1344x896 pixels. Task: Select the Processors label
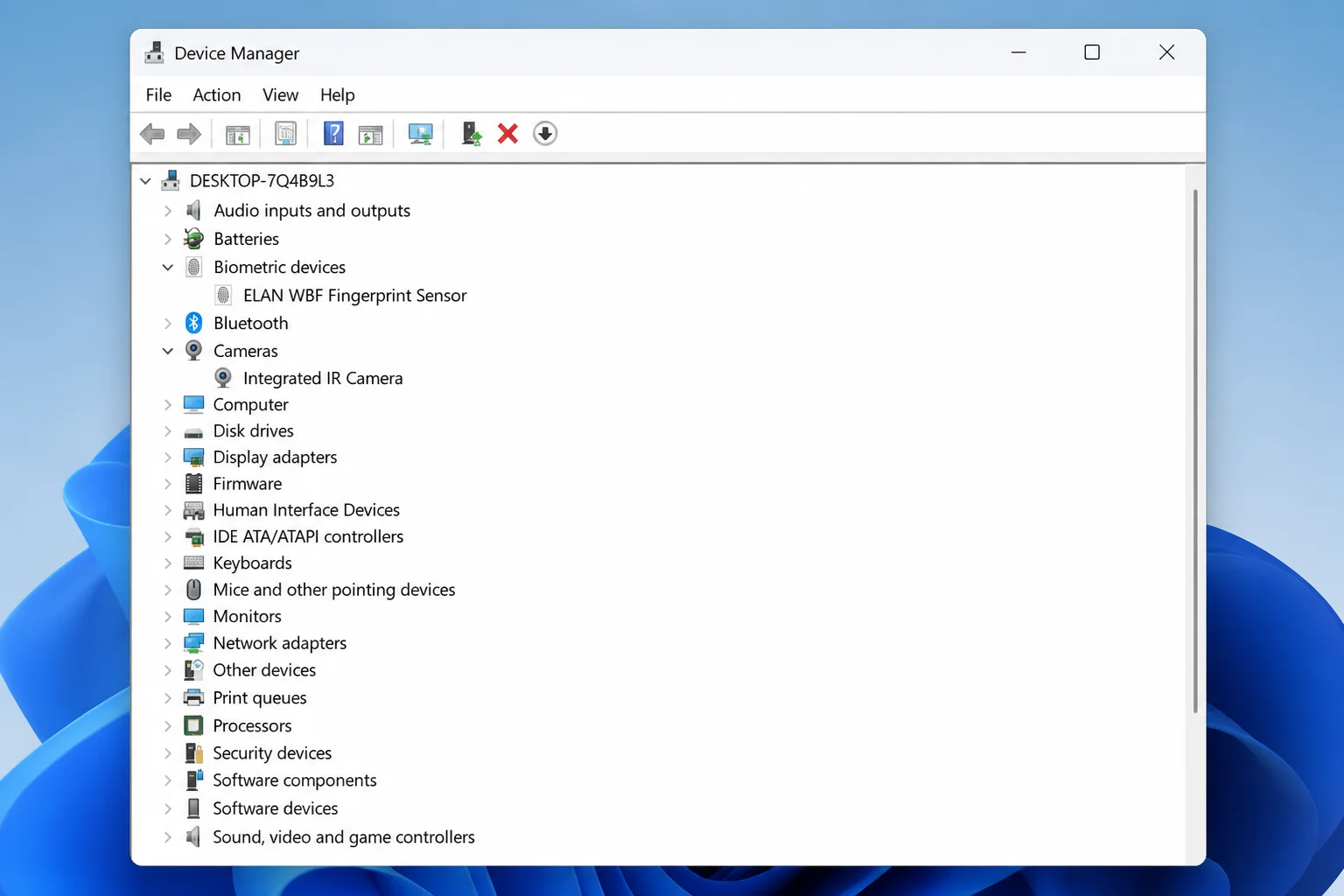tap(252, 725)
